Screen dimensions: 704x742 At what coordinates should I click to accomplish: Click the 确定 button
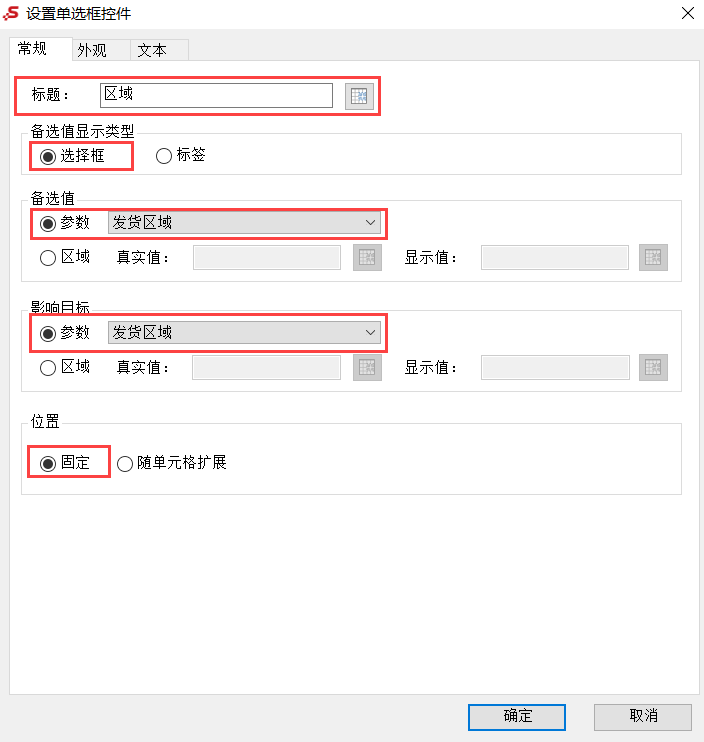point(517,717)
